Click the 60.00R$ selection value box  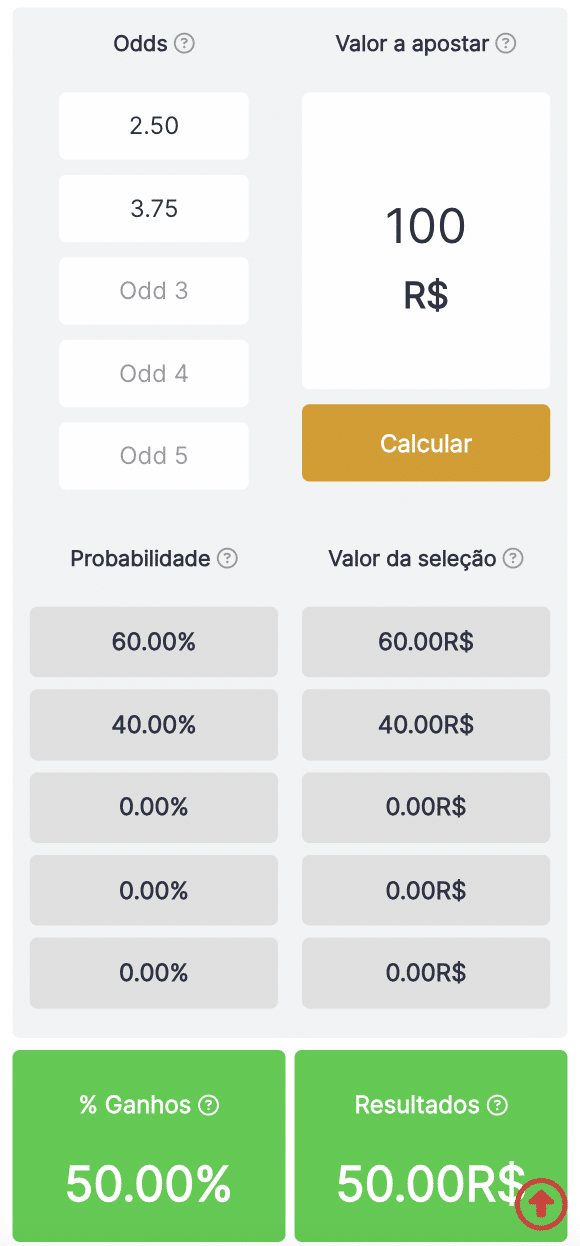pyautogui.click(x=425, y=642)
